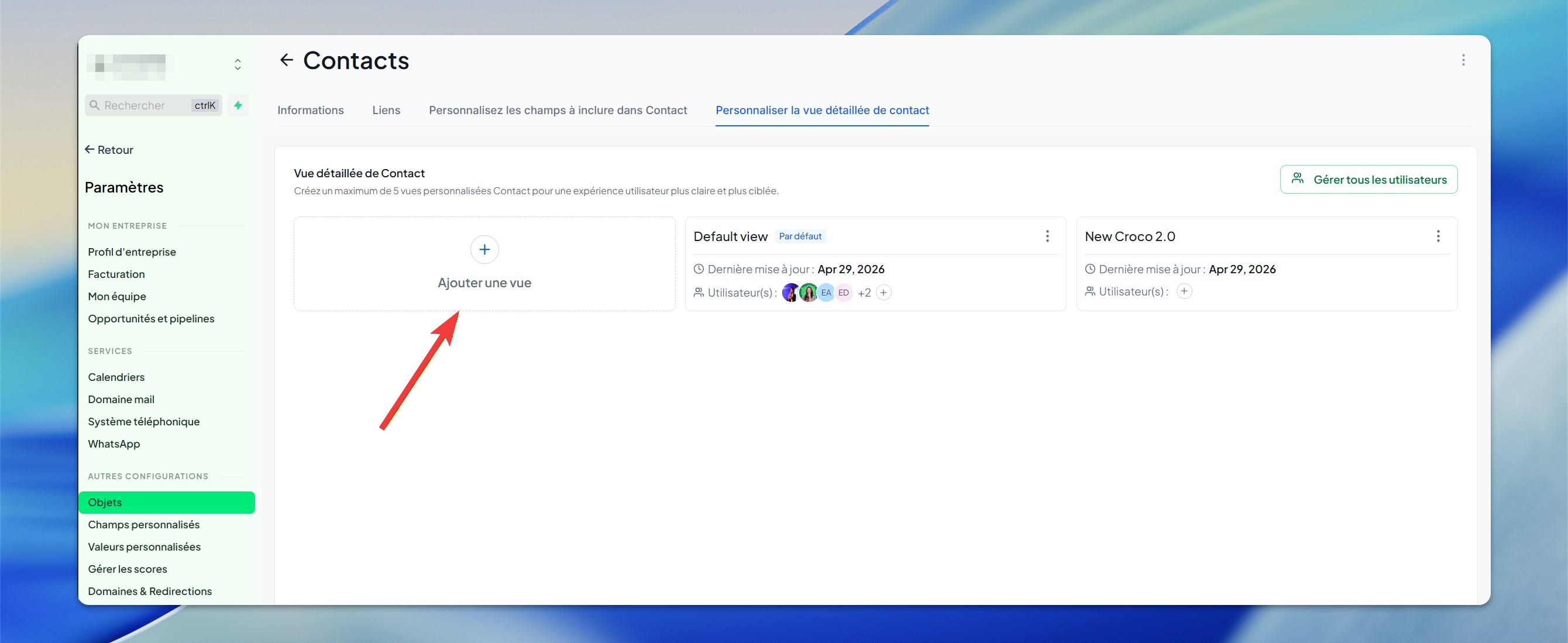Open Mon équipe settings

117,297
